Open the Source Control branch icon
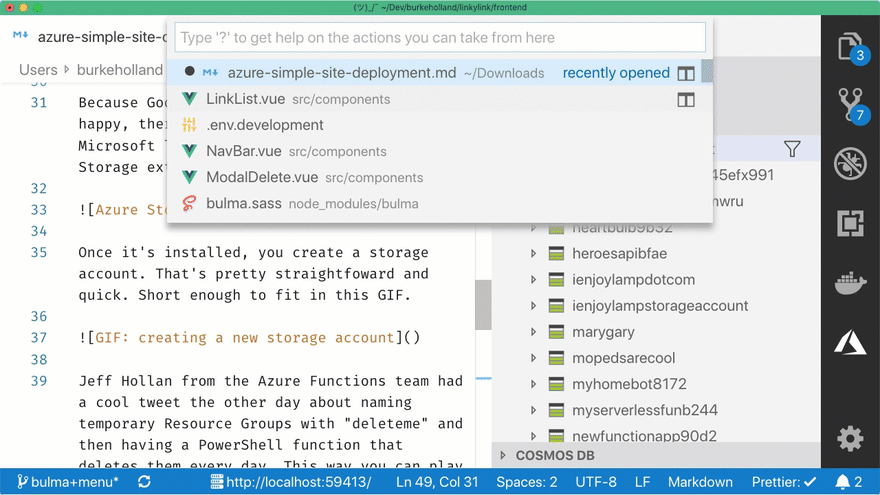Viewport: 880px width, 495px height. click(850, 106)
